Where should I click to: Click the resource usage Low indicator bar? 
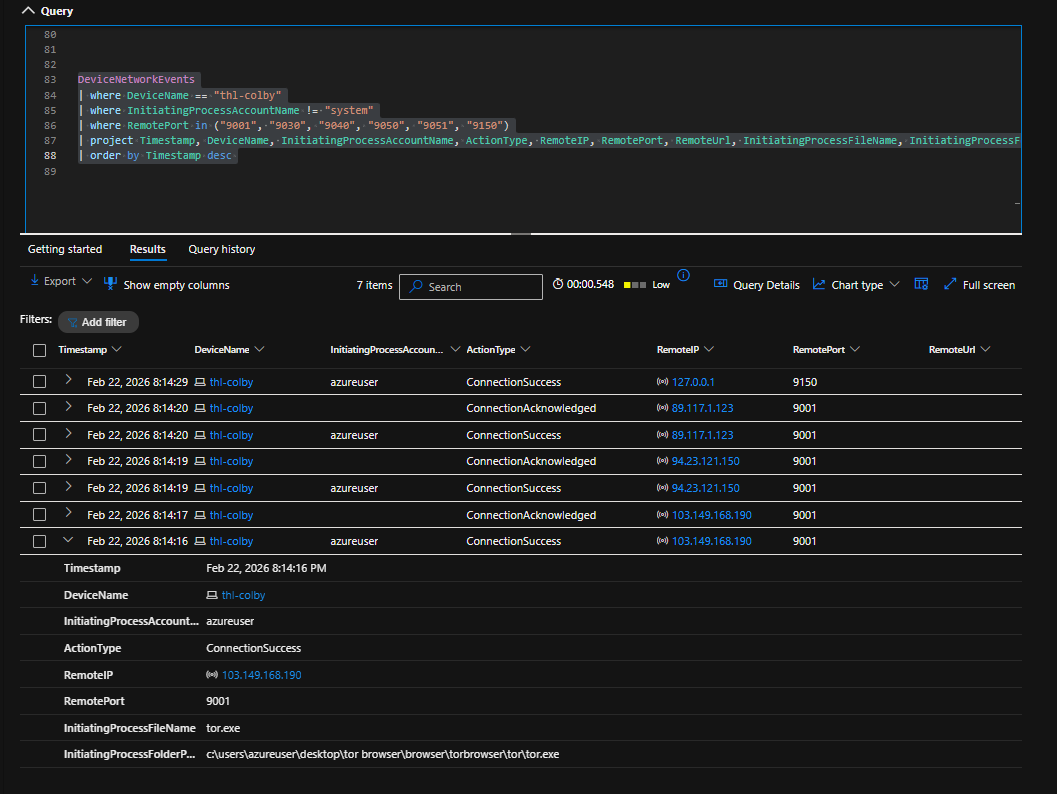pyautogui.click(x=634, y=285)
